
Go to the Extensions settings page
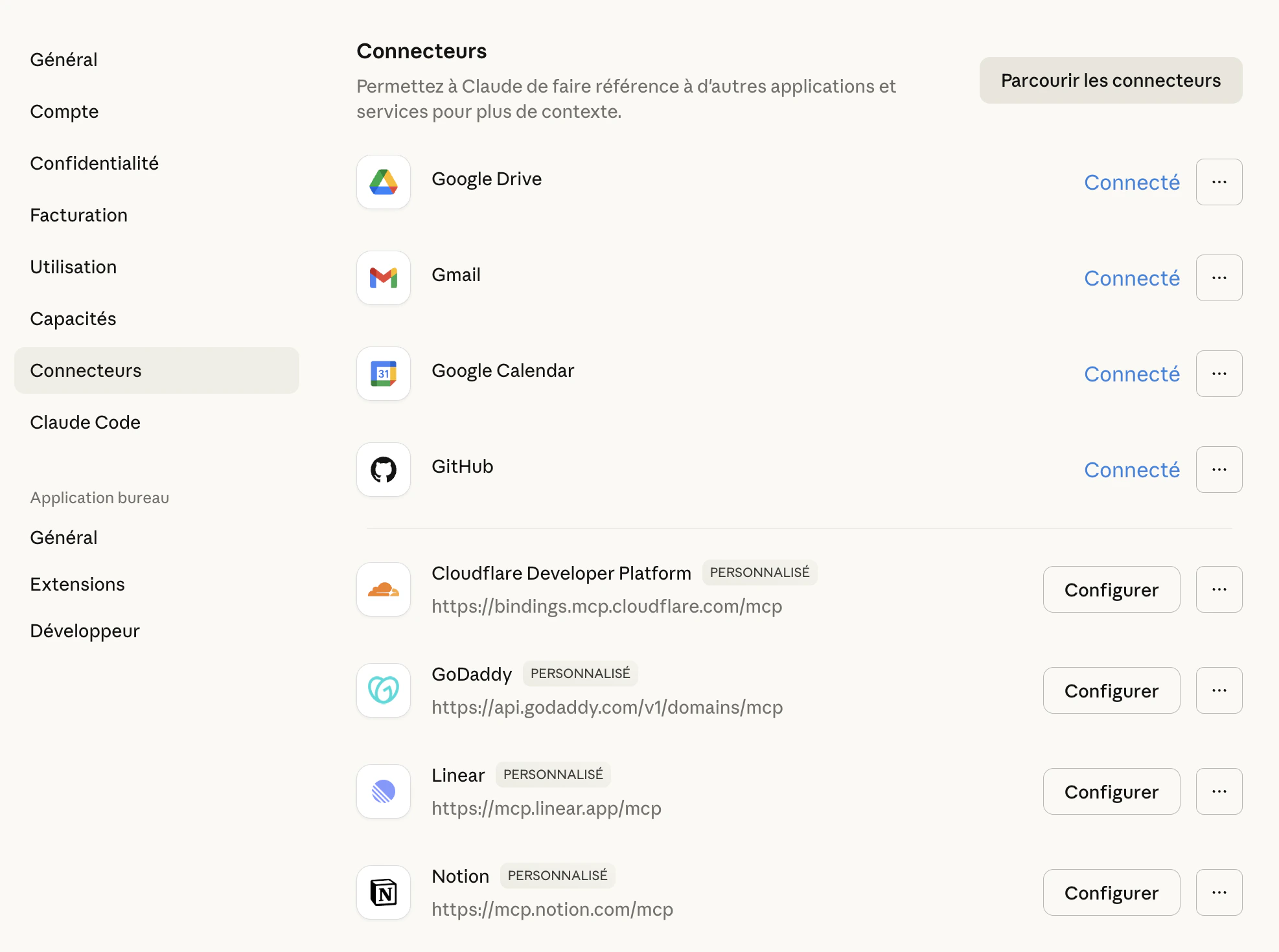pyautogui.click(x=77, y=584)
